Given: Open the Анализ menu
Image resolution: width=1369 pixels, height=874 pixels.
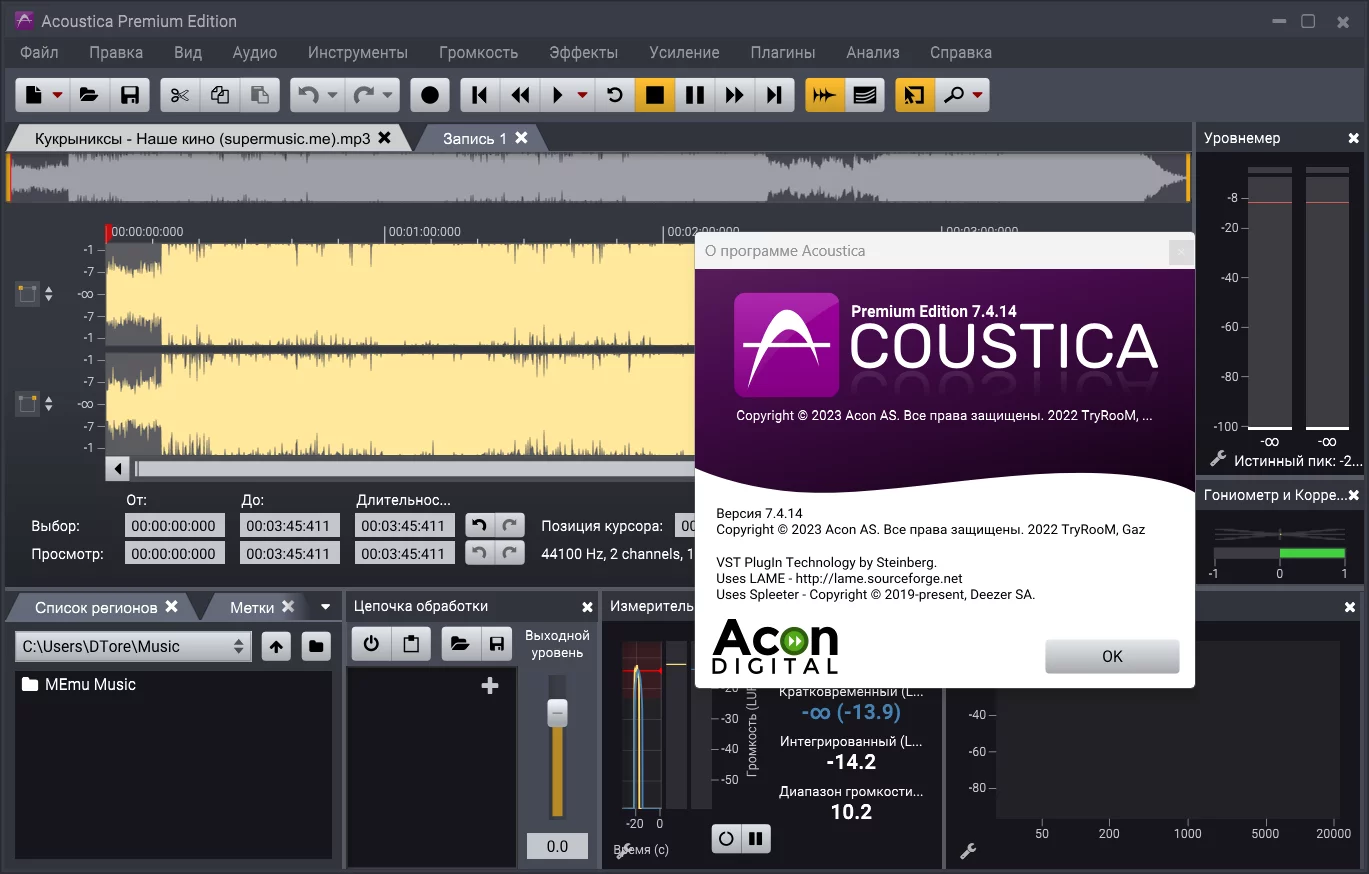Looking at the screenshot, I should (x=873, y=52).
